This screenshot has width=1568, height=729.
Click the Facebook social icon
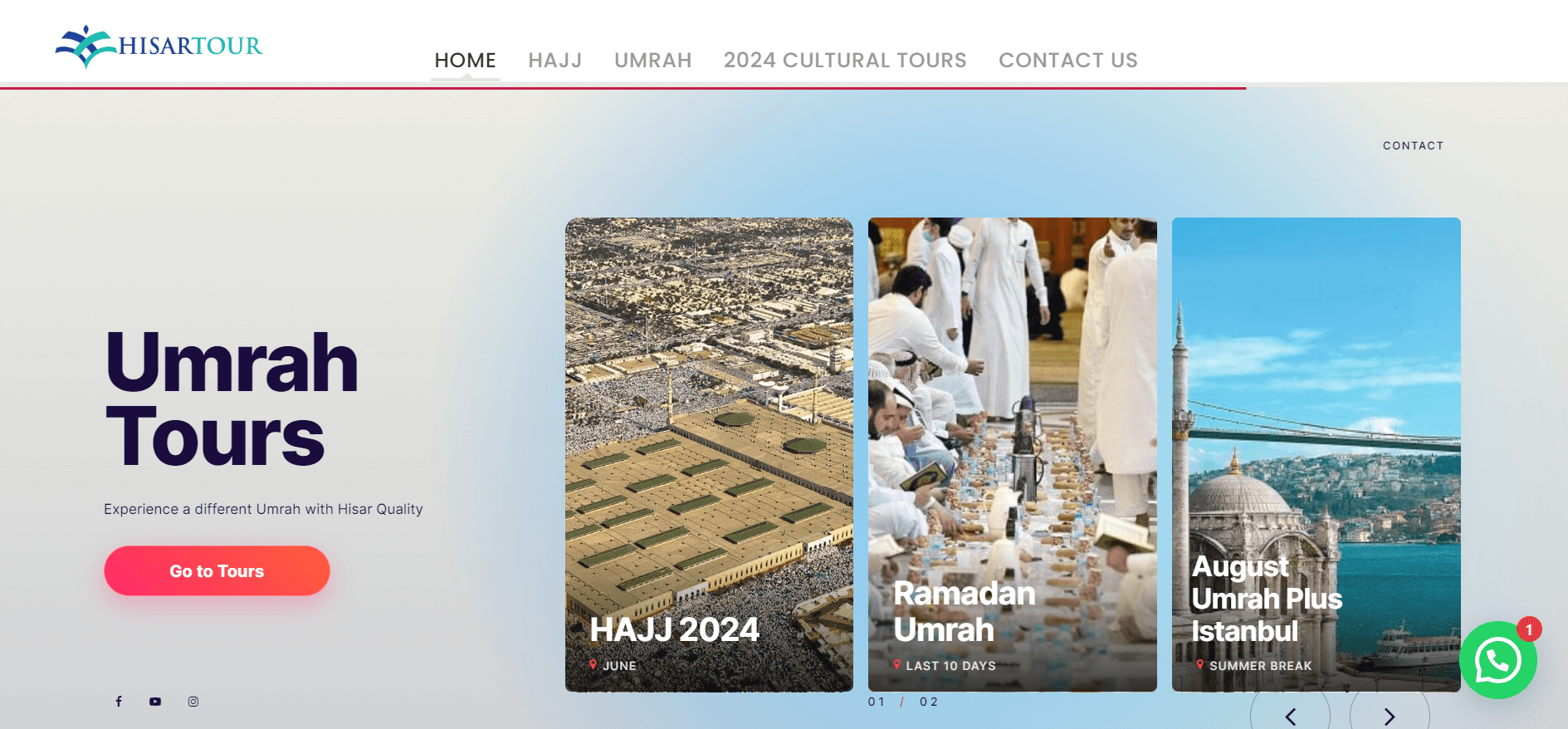(x=119, y=702)
